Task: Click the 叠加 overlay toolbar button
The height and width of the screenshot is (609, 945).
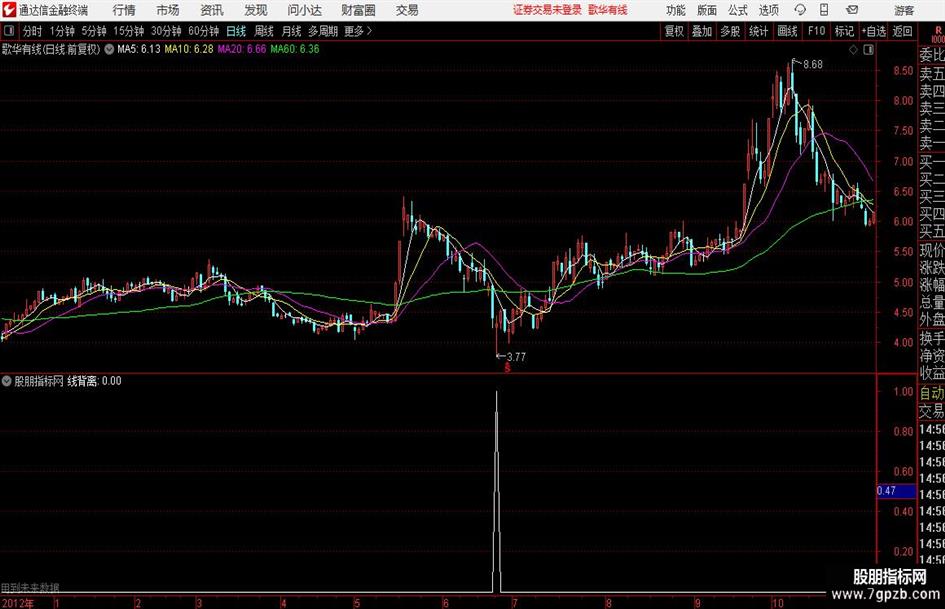Action: click(x=702, y=31)
